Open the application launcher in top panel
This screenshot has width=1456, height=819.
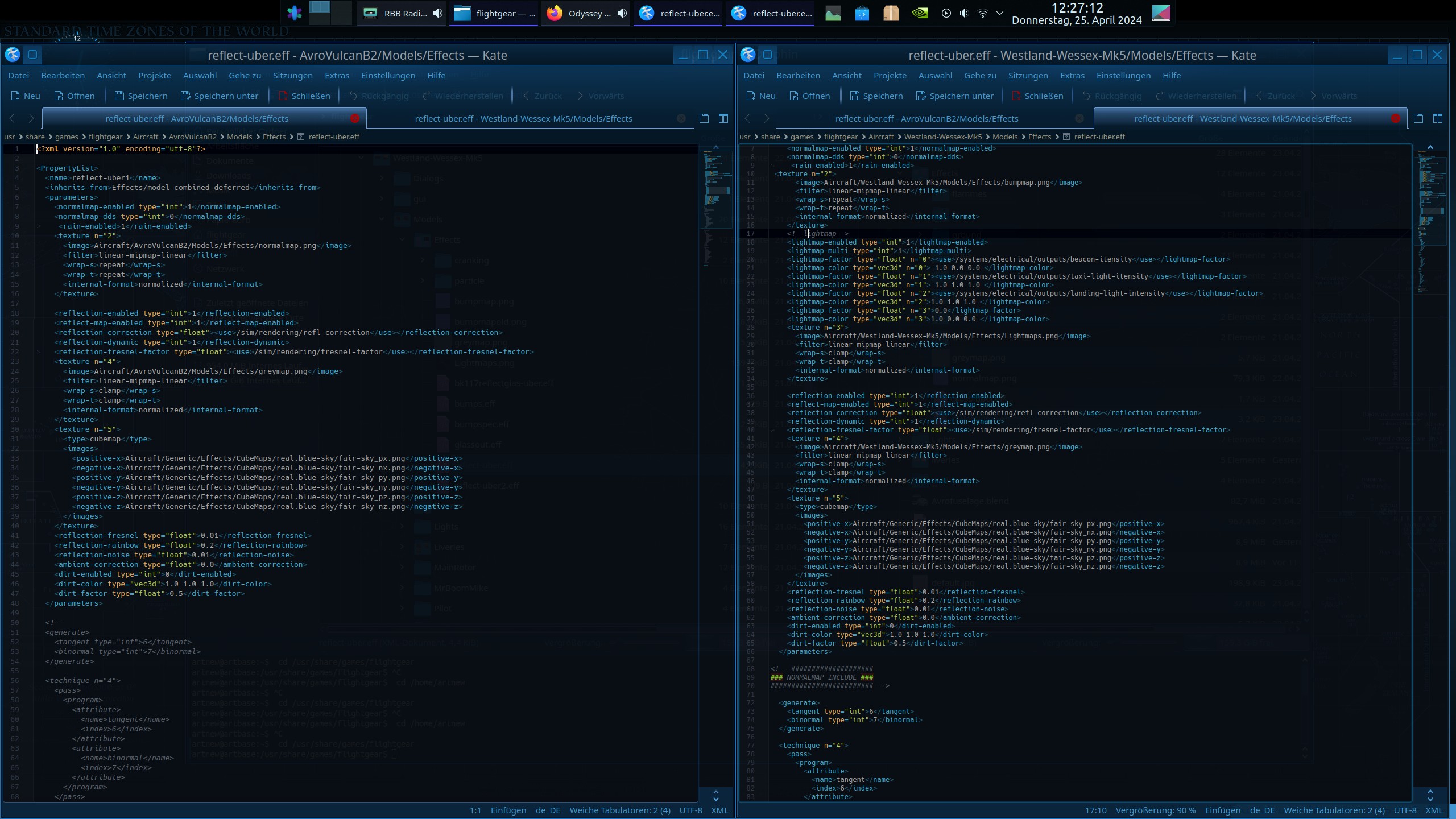pos(294,13)
